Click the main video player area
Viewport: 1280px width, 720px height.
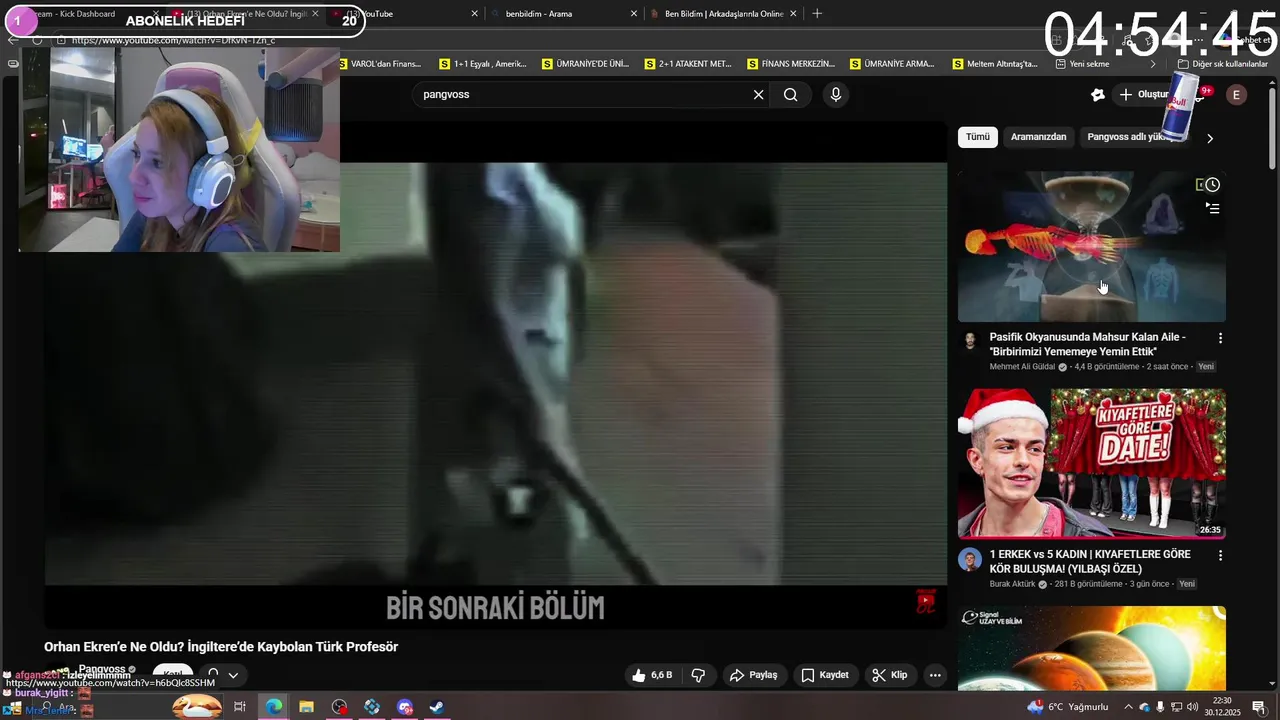pyautogui.click(x=496, y=375)
